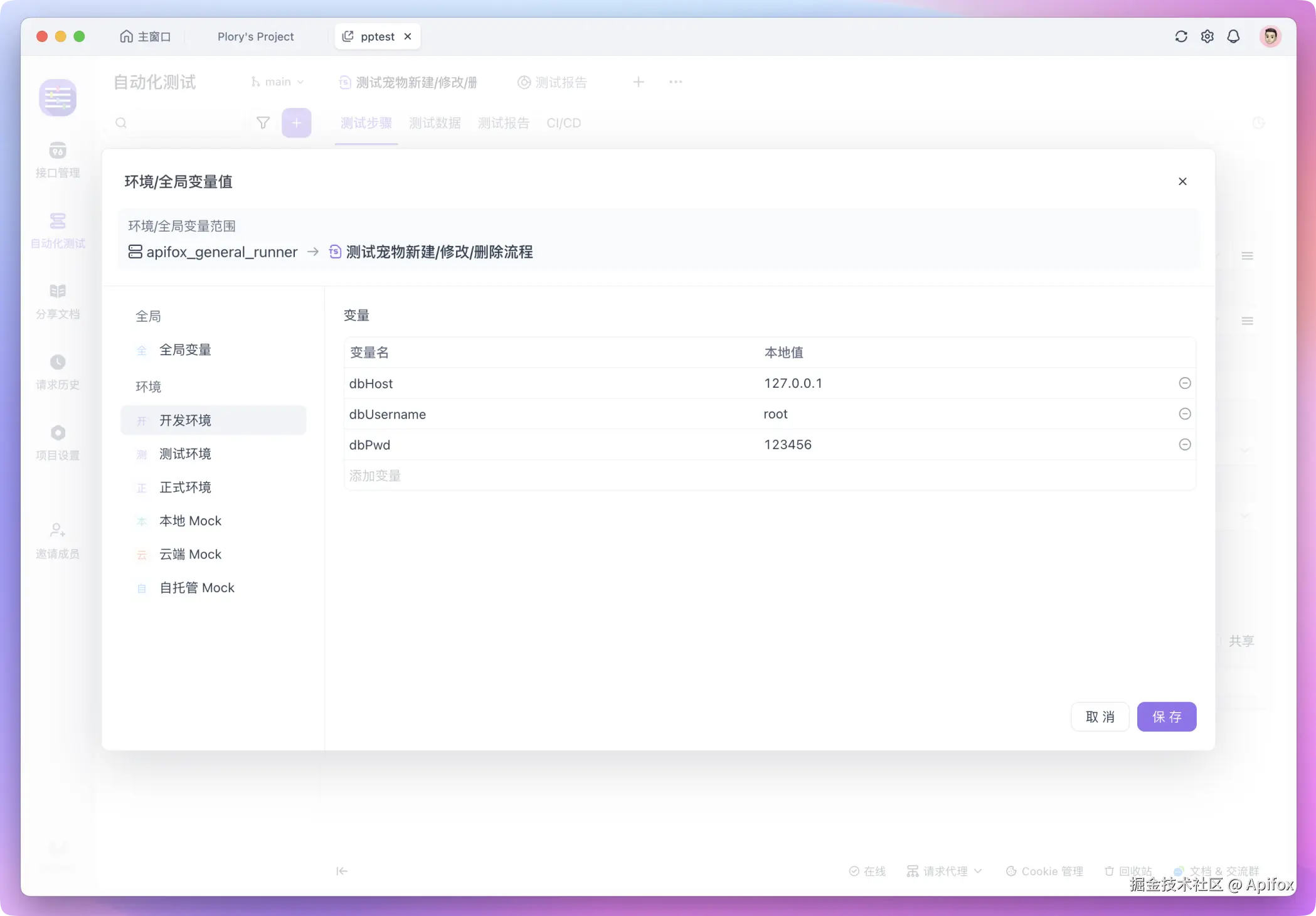Remove the dbHost variable row
Image resolution: width=1316 pixels, height=916 pixels.
(1184, 383)
